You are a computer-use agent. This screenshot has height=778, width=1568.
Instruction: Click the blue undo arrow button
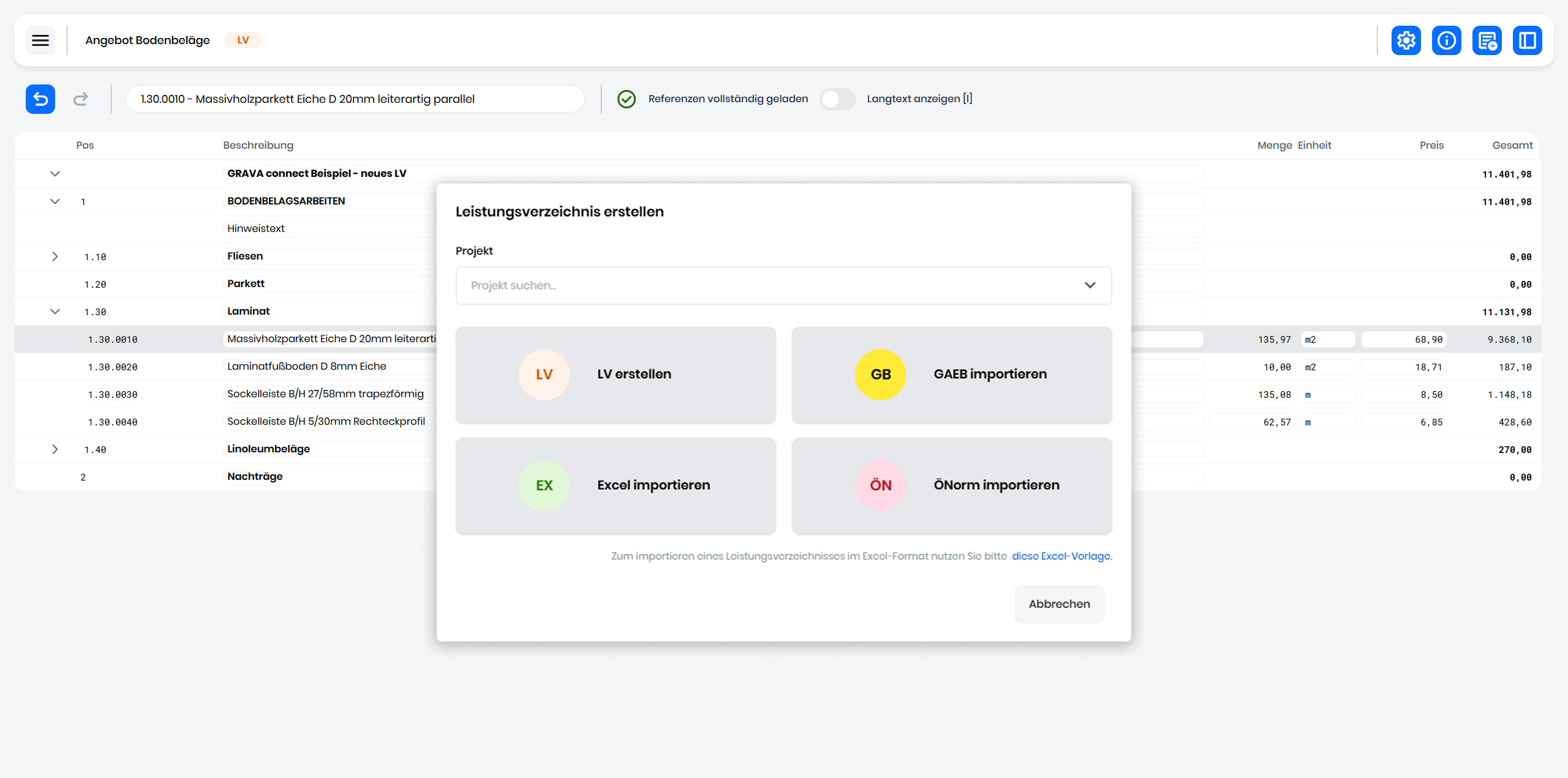click(x=40, y=99)
